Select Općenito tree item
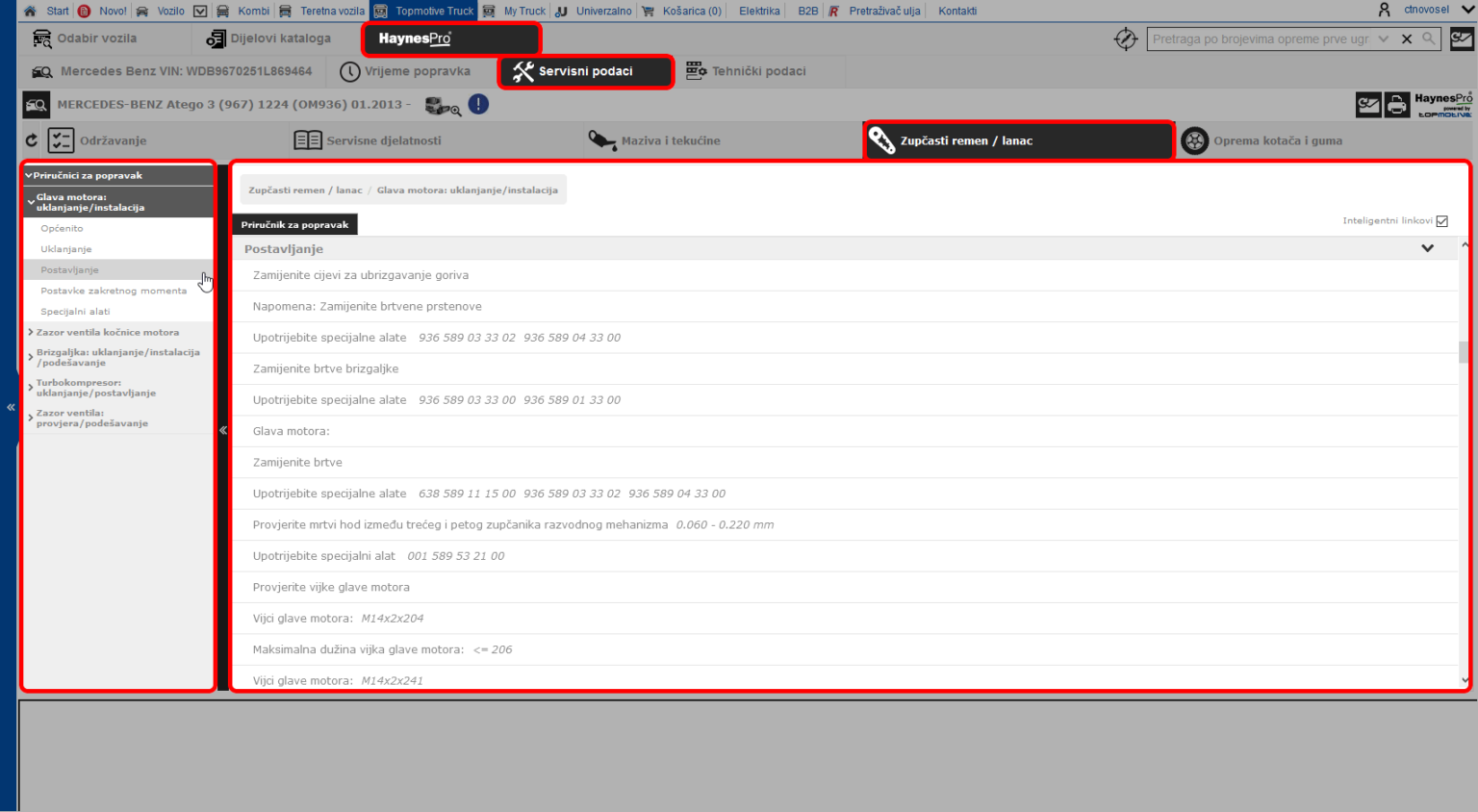 pos(62,228)
